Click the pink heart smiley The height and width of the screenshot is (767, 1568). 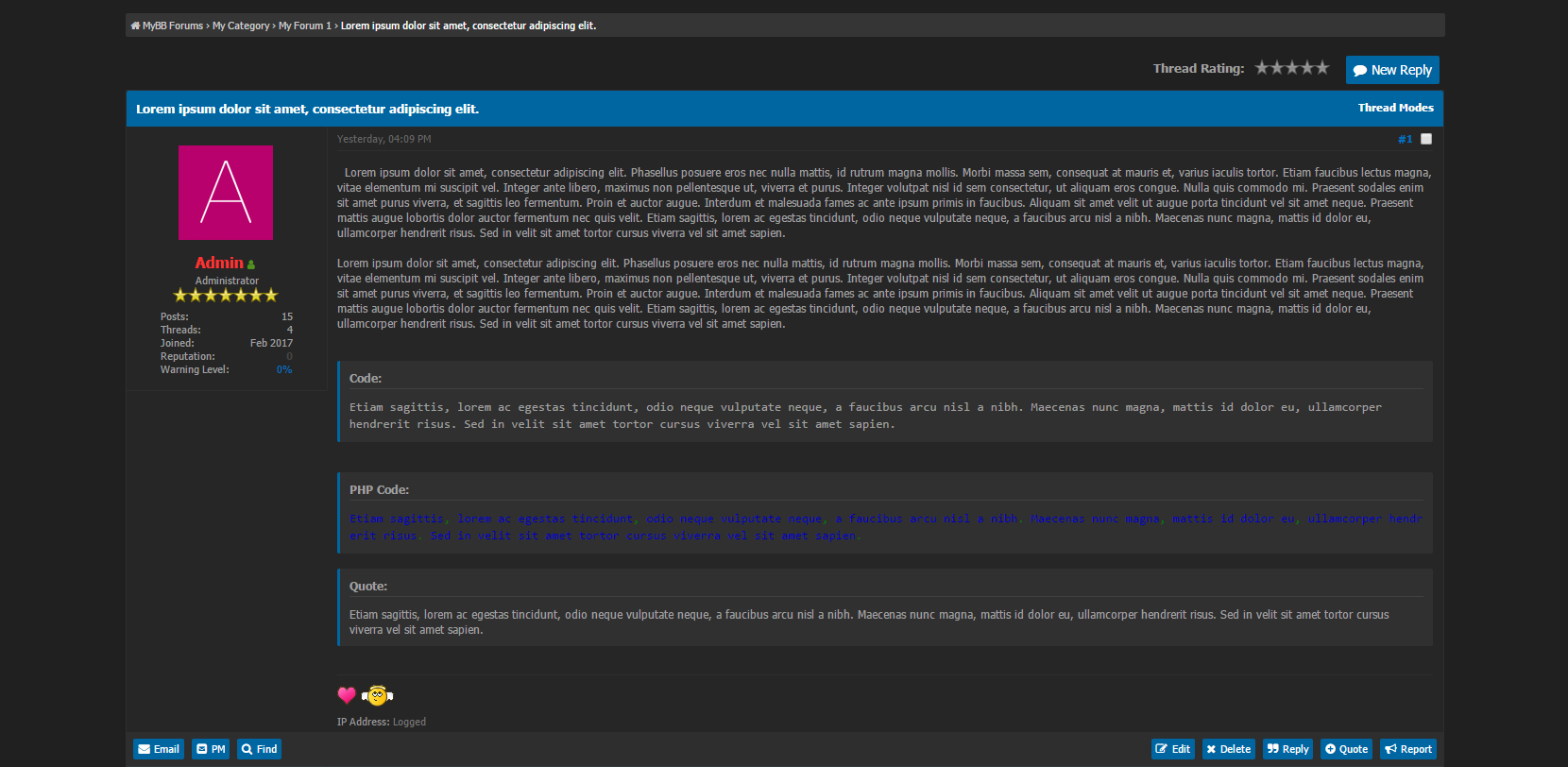(347, 695)
